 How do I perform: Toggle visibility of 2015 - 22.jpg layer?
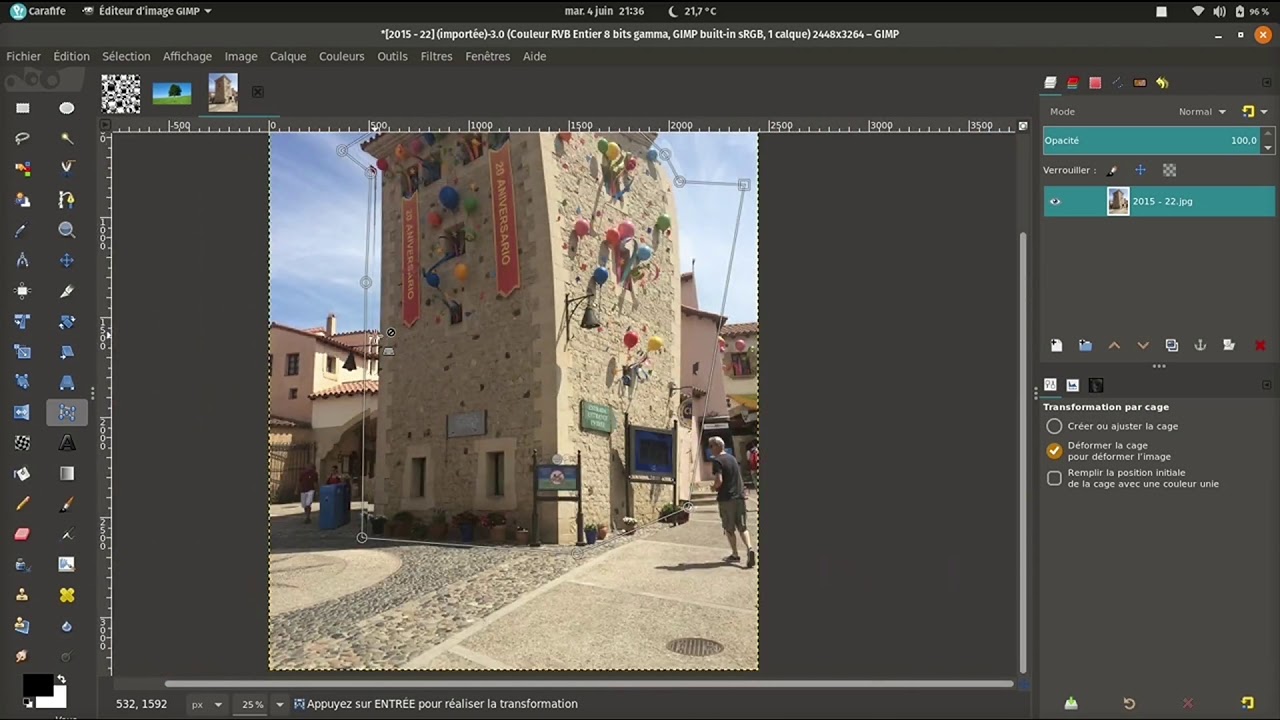tap(1055, 201)
